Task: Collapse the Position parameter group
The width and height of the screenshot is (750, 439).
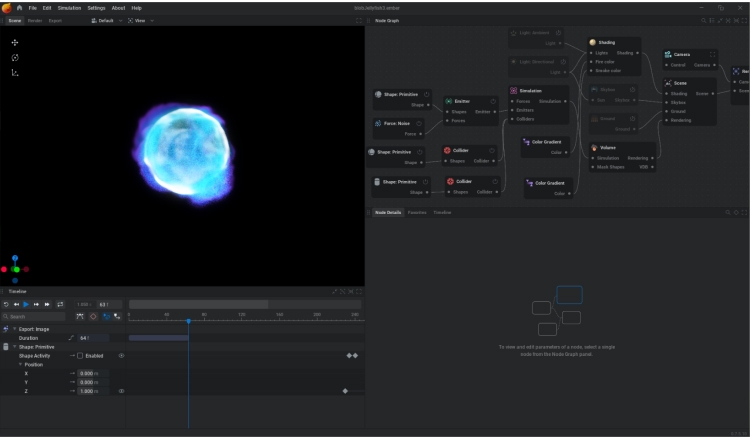Action: tap(20, 364)
